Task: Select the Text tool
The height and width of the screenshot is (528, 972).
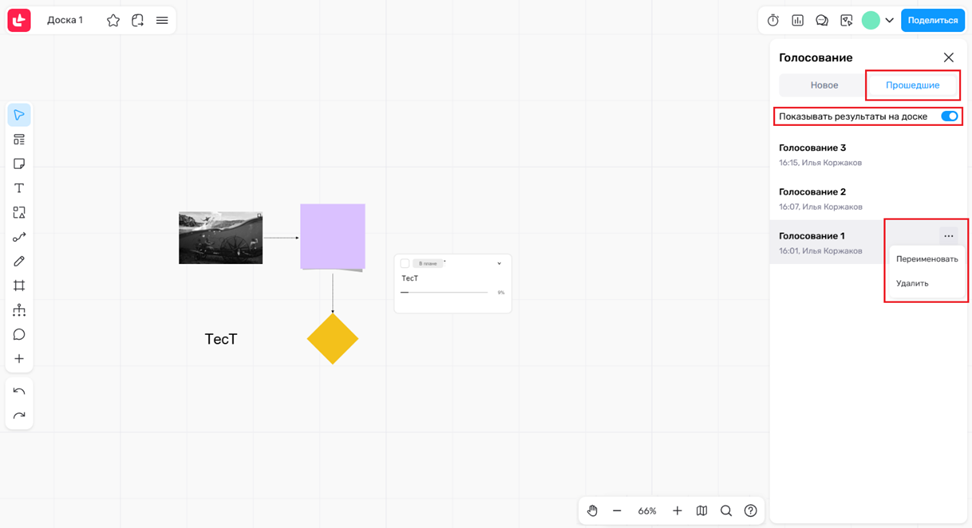Action: (x=19, y=188)
